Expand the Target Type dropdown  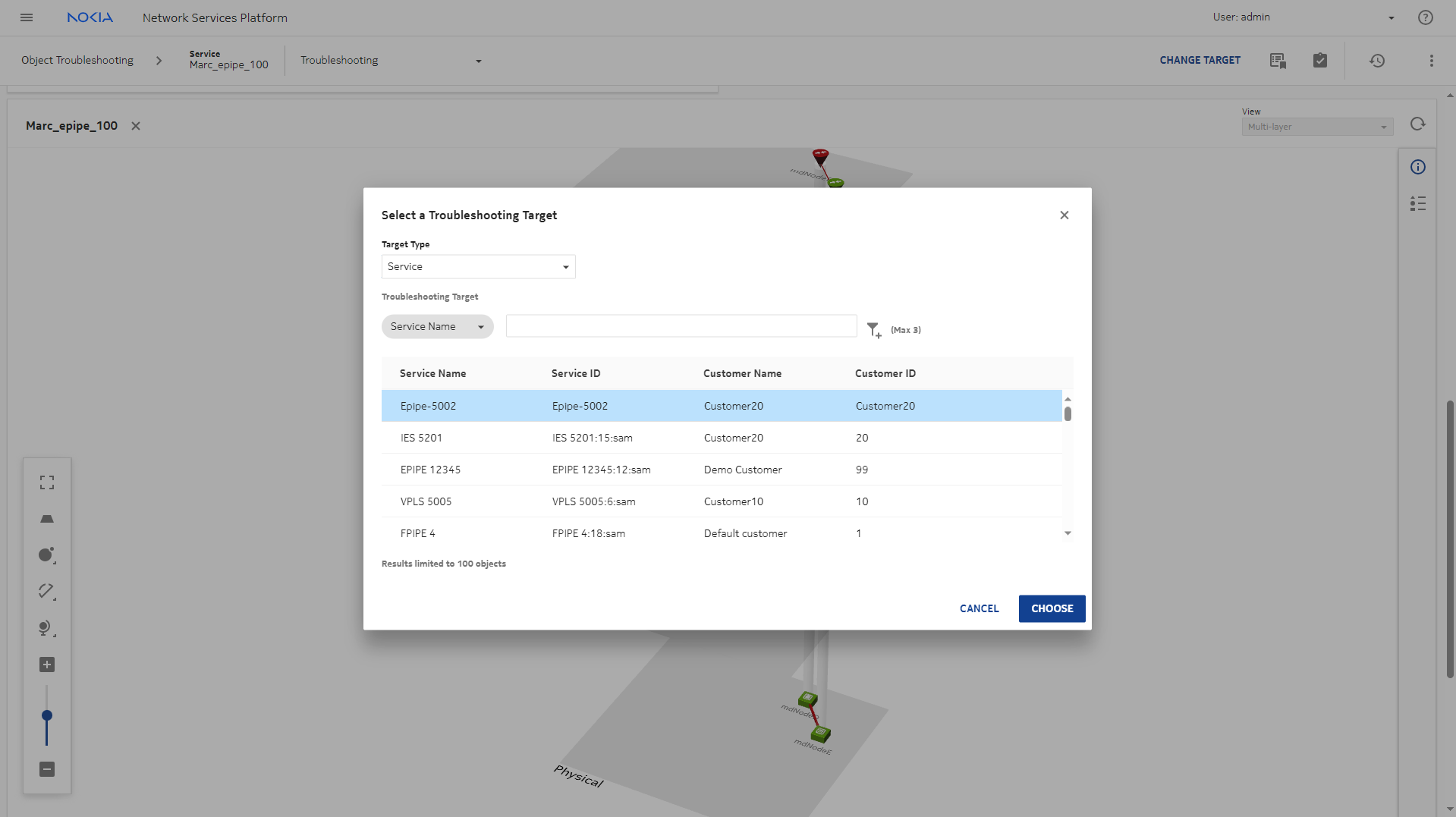478,267
